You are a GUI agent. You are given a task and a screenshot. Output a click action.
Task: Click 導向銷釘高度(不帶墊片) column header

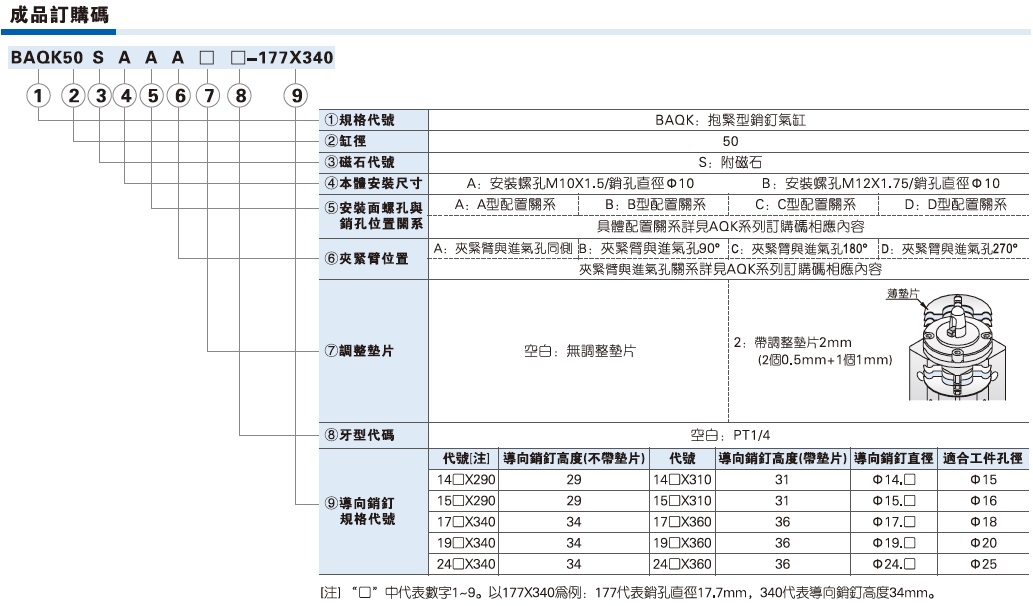[x=574, y=458]
